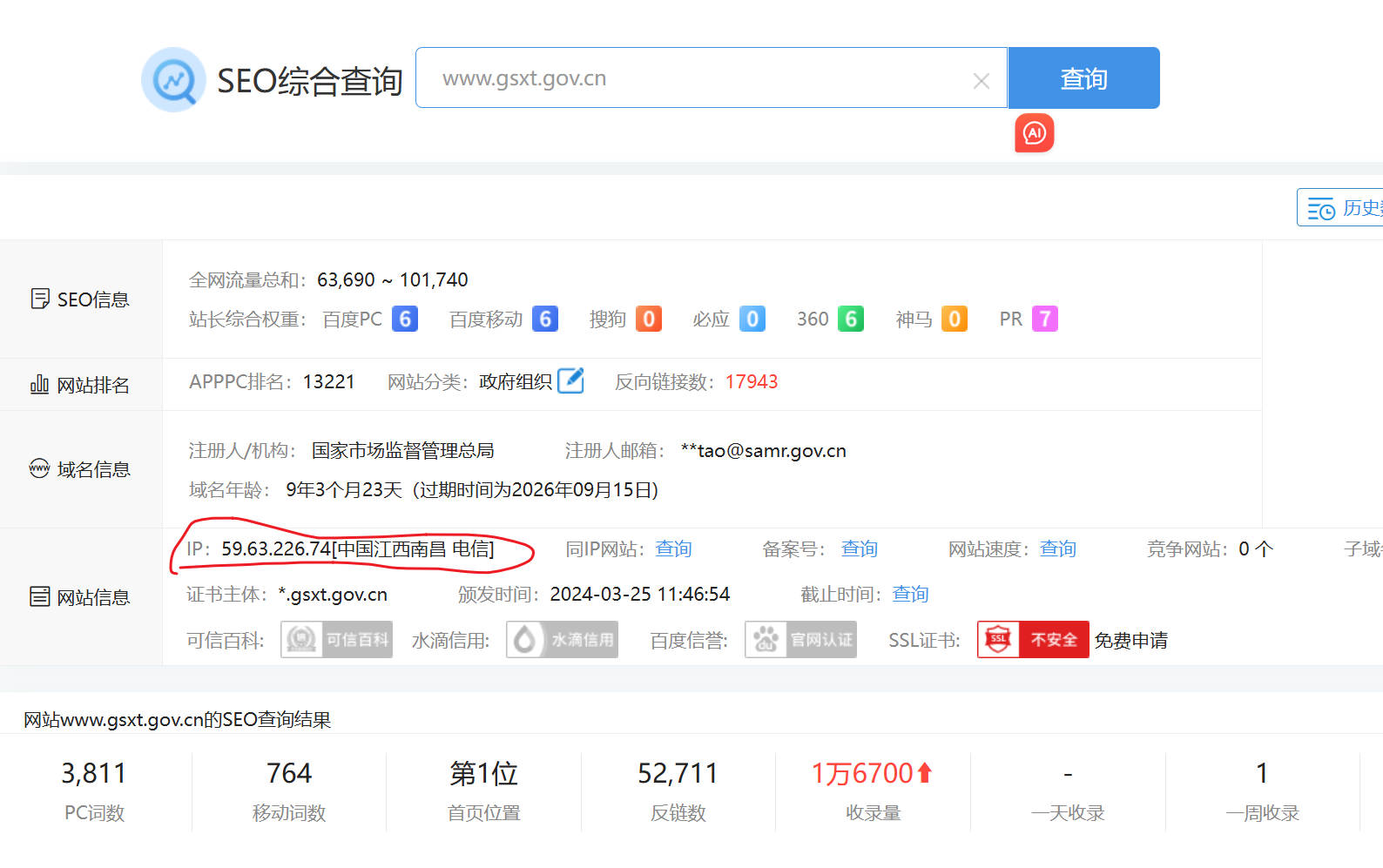Click the 可信百科 badge
Viewport: 1383px width, 868px height.
point(336,640)
